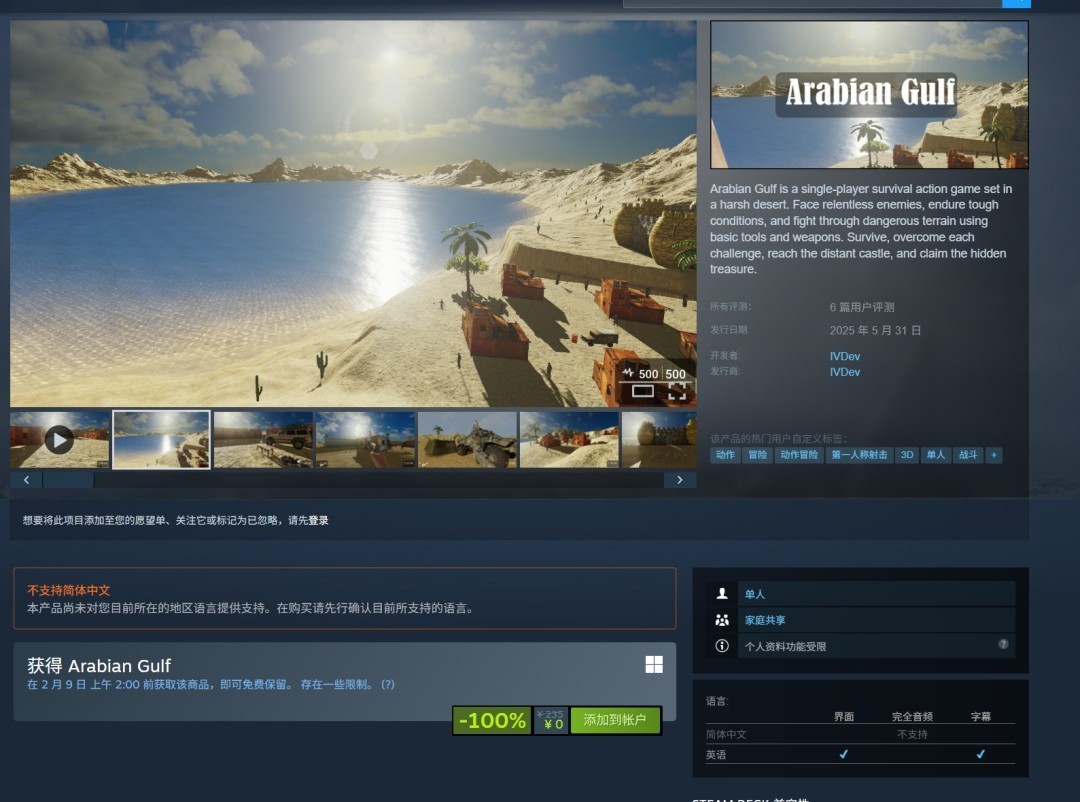Viewport: 1080px width, 802px height.
Task: Click the info icon beside 个人资料功能受限
Action: click(x=723, y=645)
